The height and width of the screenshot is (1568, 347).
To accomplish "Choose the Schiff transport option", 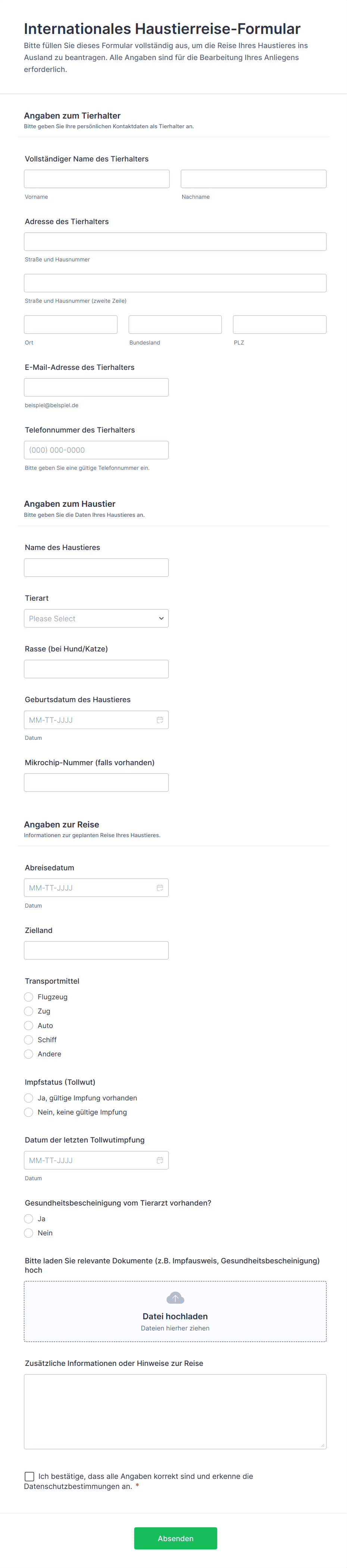I will pos(29,1040).
